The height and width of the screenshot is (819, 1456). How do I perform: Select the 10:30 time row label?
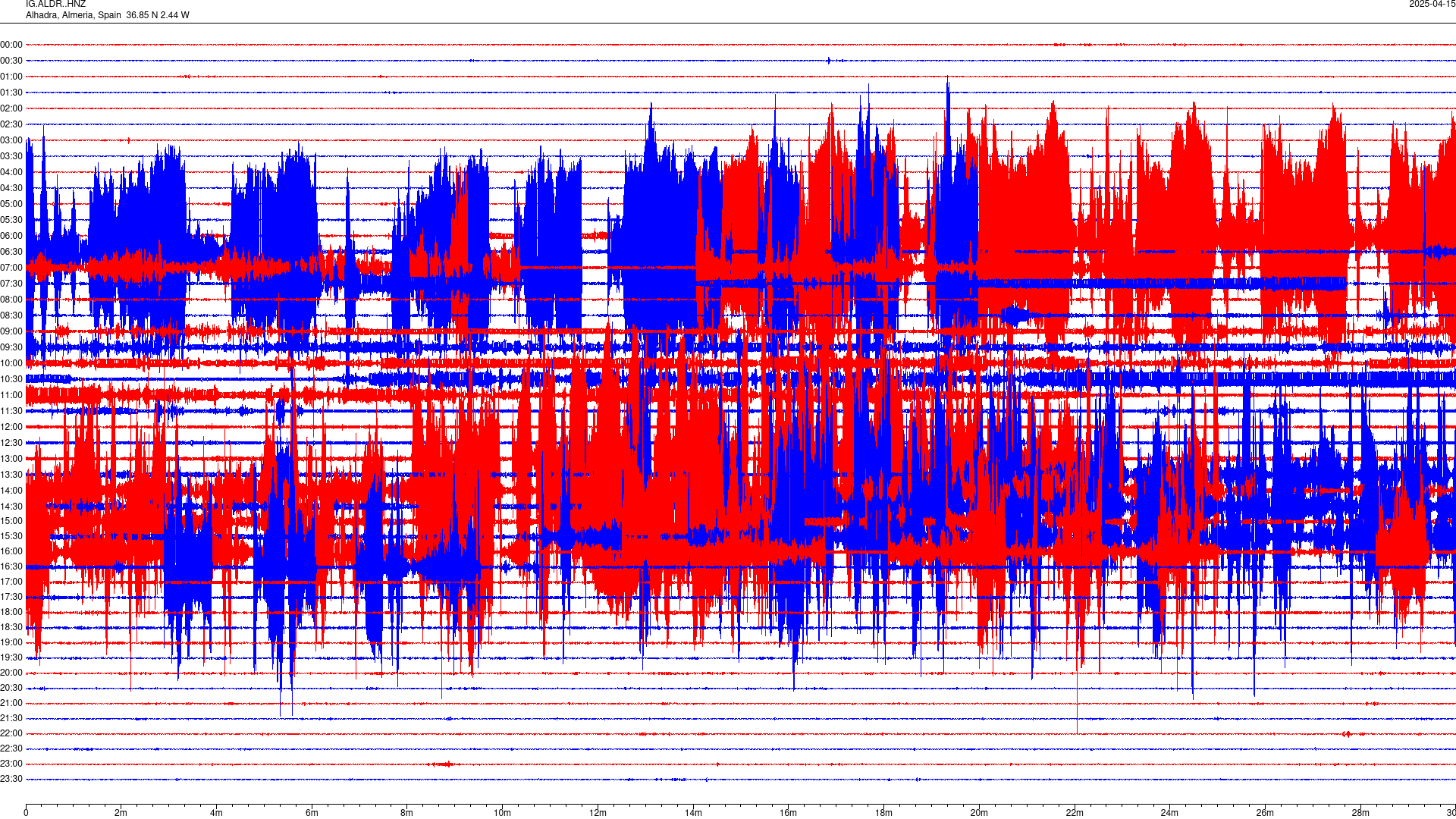11,379
